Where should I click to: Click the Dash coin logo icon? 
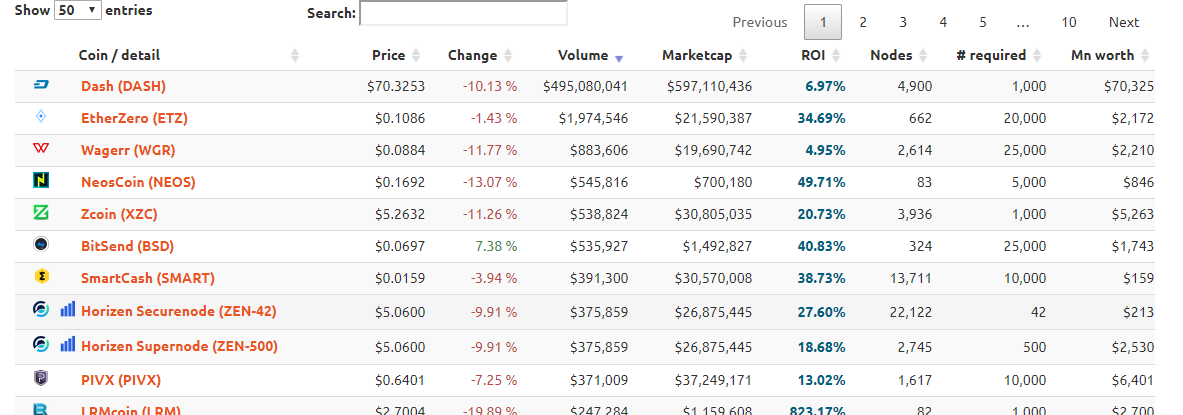click(41, 85)
